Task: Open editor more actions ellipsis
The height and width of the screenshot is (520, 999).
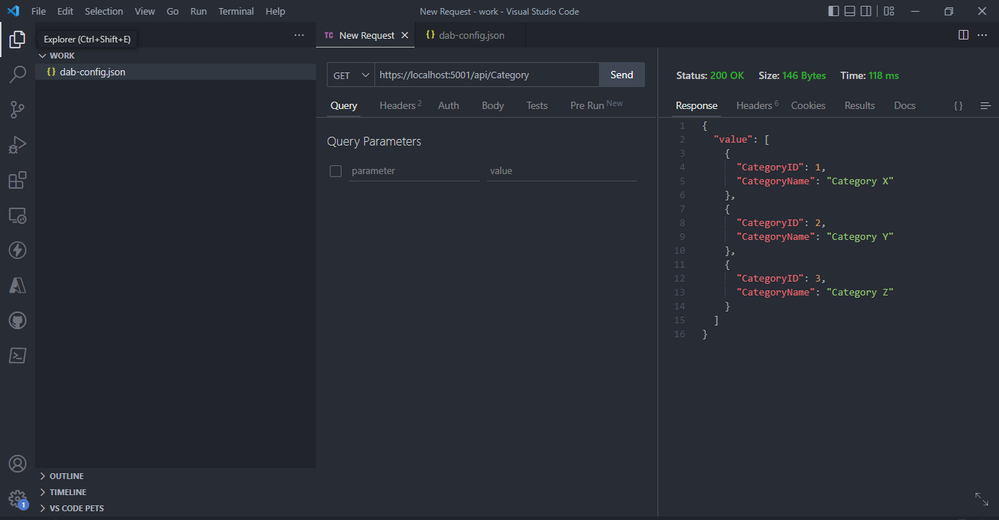Action: (x=982, y=35)
